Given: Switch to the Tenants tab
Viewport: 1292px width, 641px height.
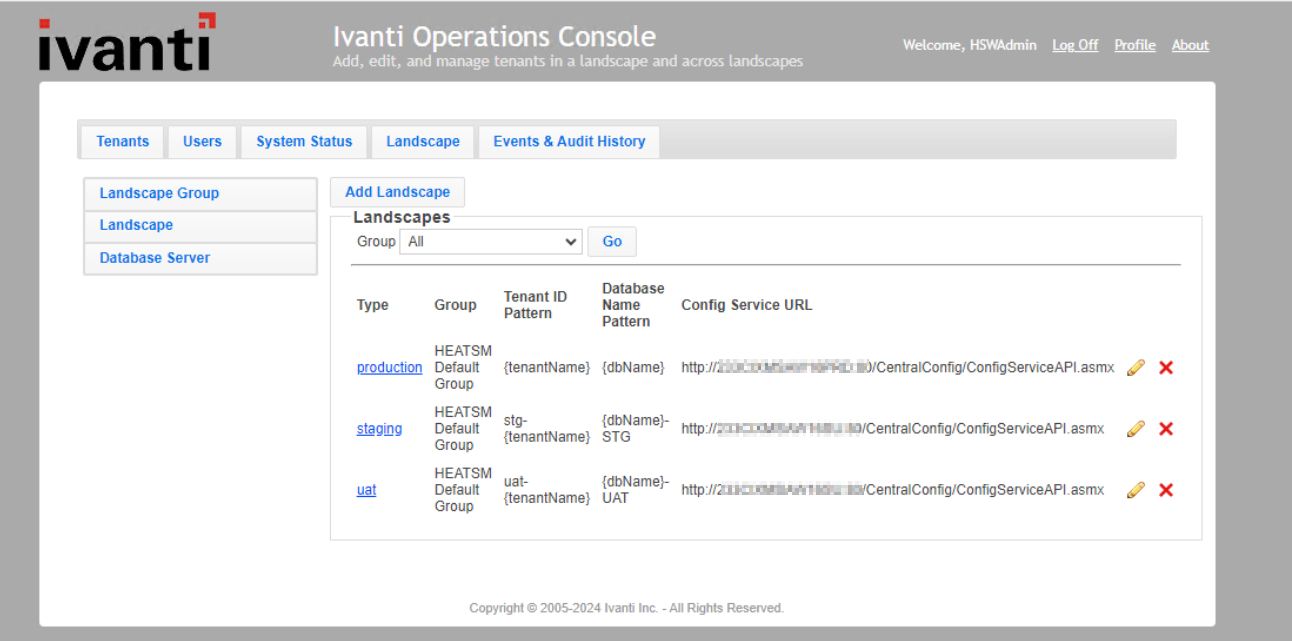Looking at the screenshot, I should coord(122,142).
